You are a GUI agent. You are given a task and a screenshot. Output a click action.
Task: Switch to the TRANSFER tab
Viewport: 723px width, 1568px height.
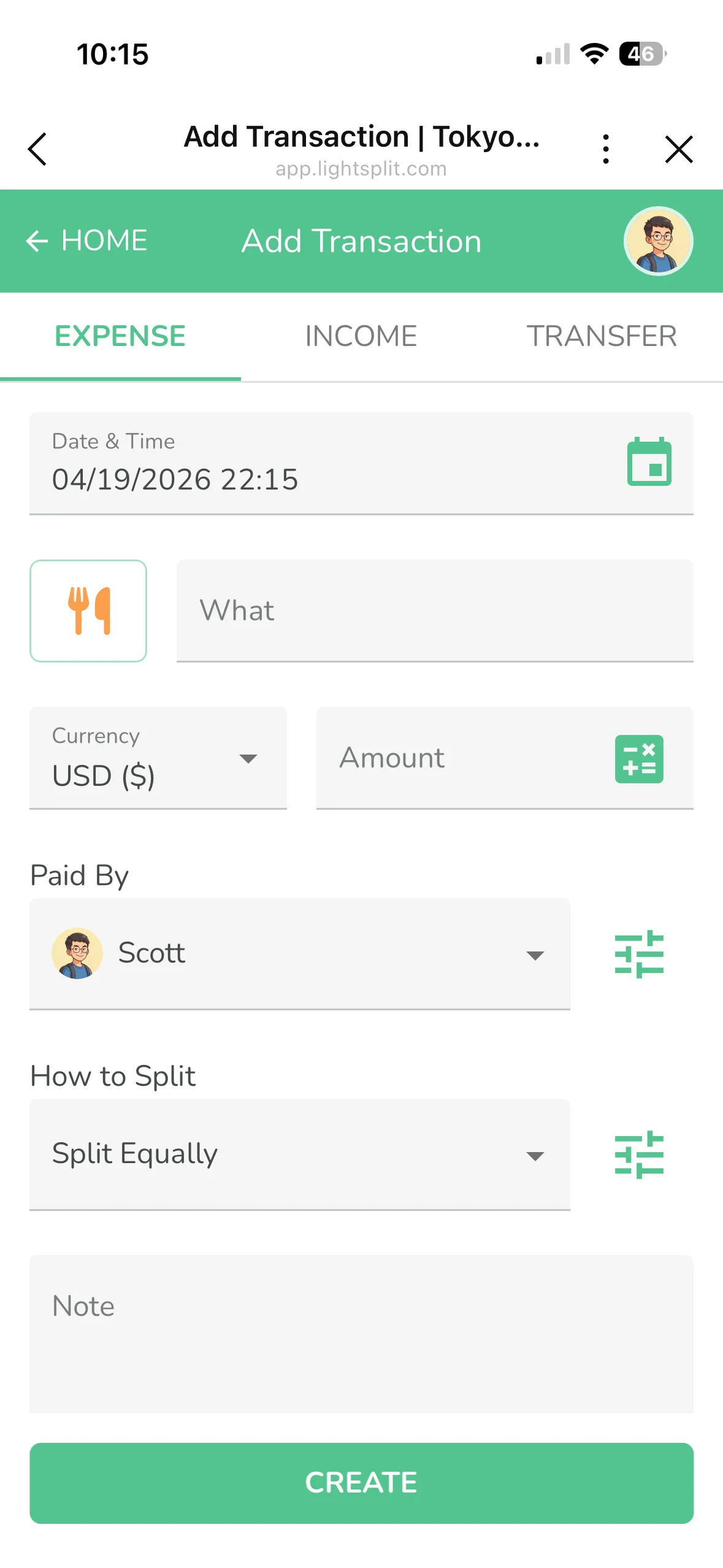click(602, 336)
